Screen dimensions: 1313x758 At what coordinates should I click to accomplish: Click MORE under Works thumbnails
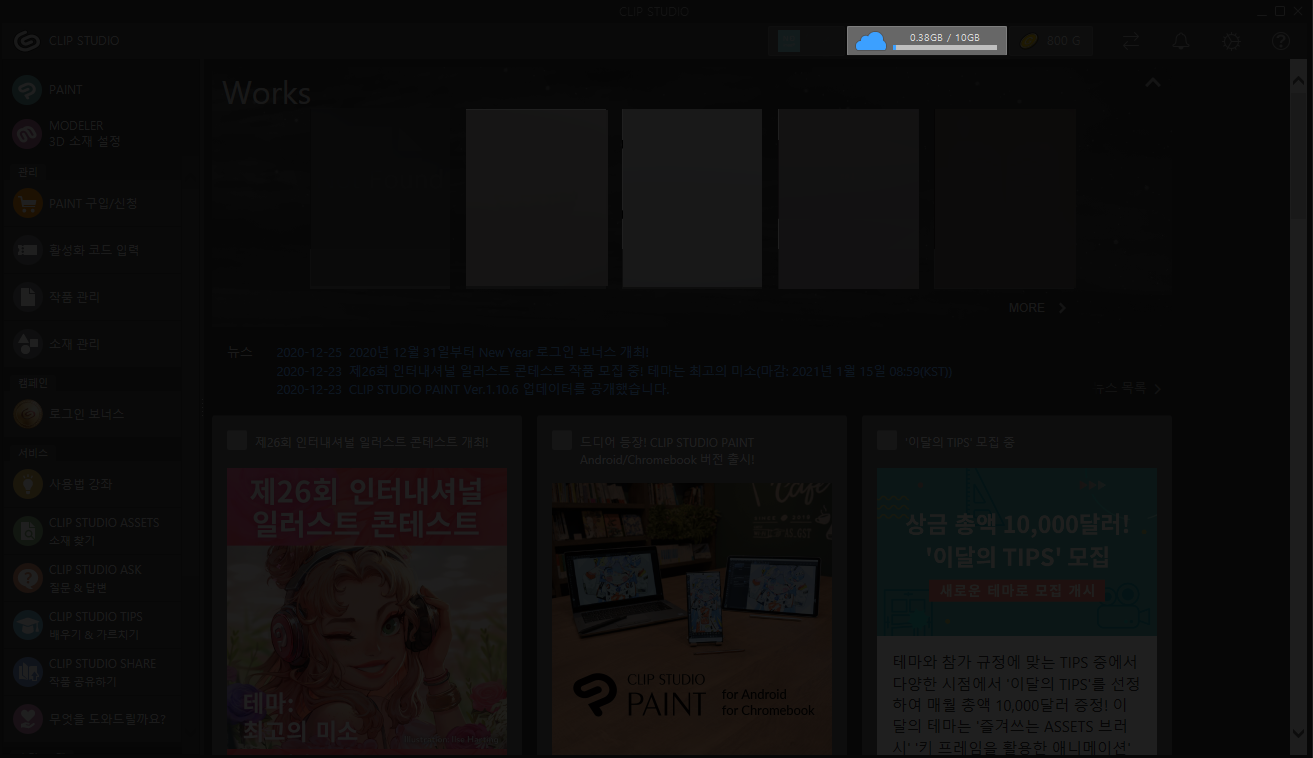(1037, 308)
